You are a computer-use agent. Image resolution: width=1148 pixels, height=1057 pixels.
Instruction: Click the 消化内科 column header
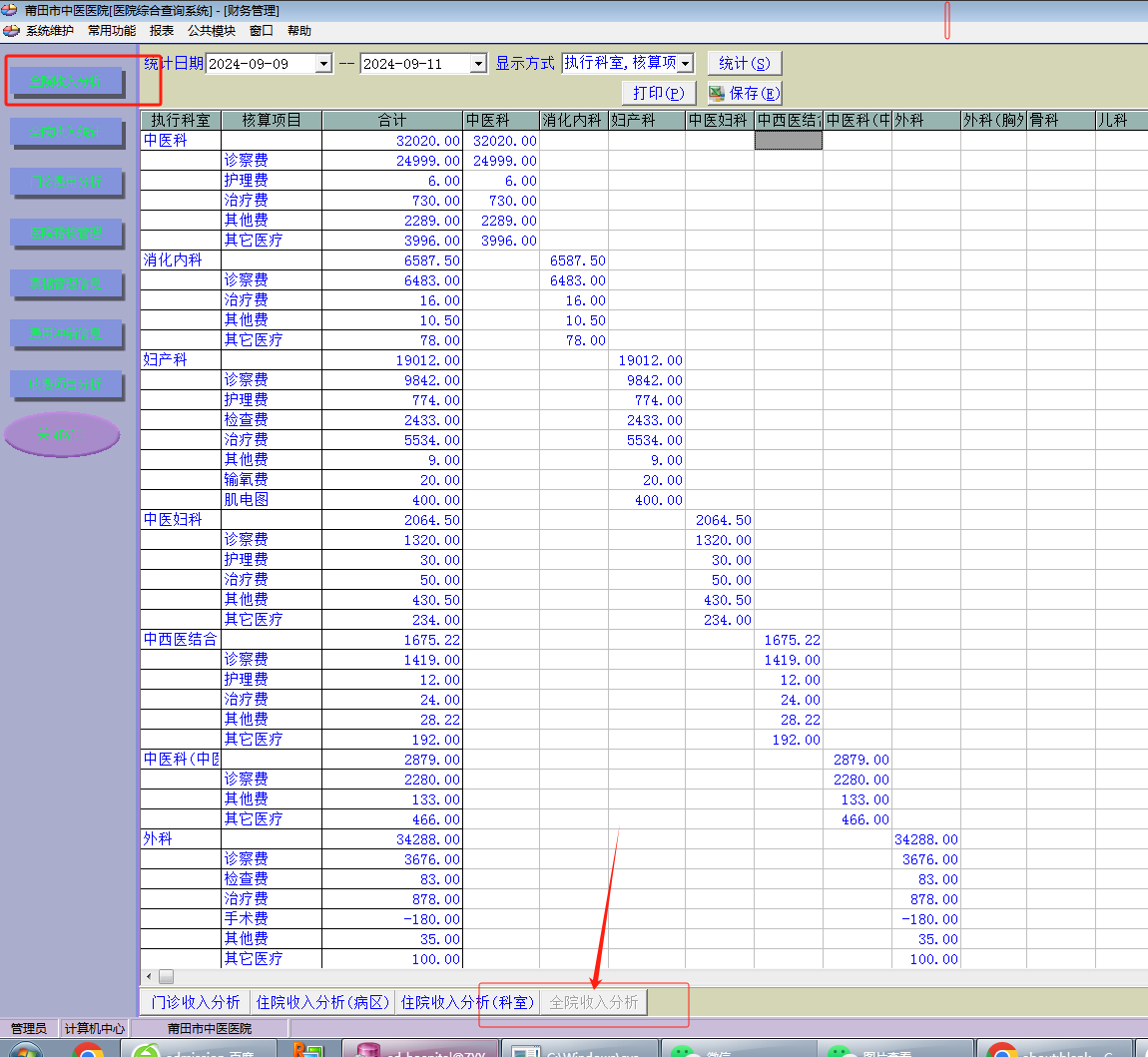point(574,120)
